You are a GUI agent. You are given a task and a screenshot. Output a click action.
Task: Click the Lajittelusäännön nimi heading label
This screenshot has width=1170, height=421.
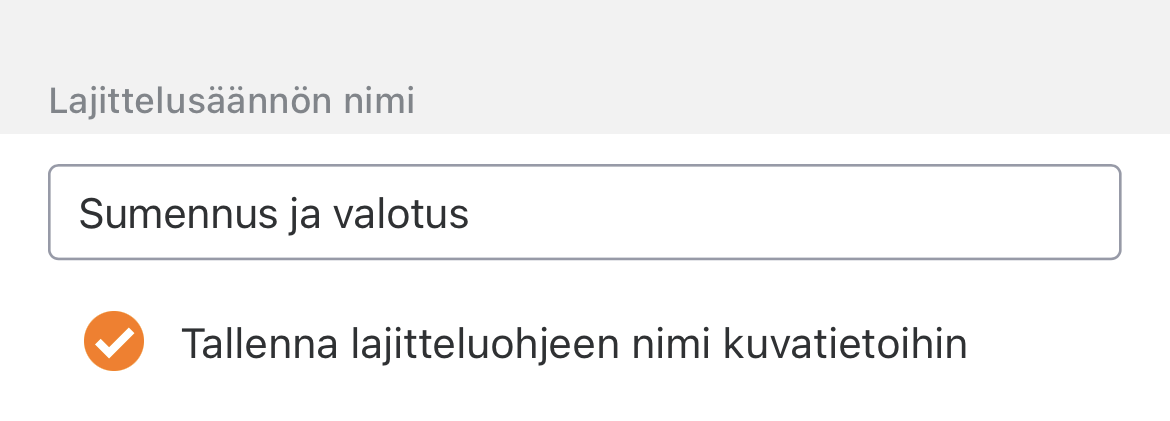point(231,101)
